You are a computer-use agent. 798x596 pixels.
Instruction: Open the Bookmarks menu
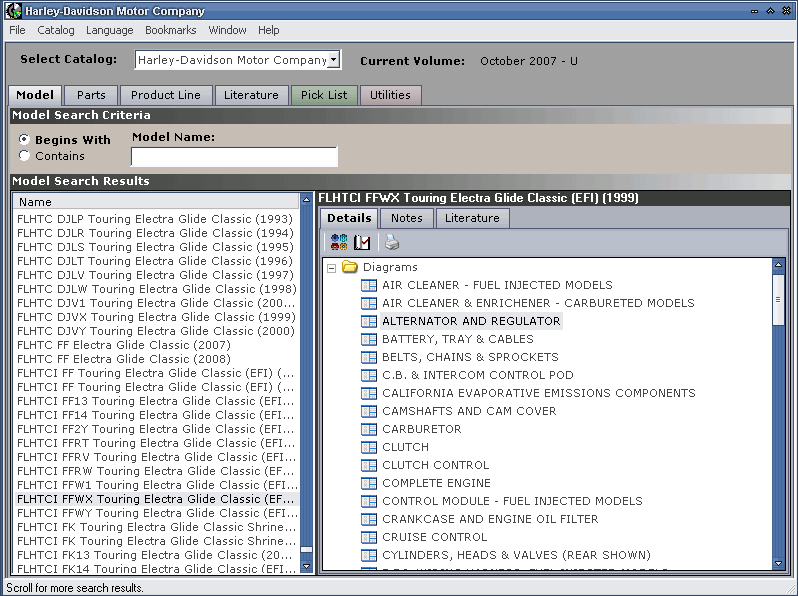tap(170, 30)
